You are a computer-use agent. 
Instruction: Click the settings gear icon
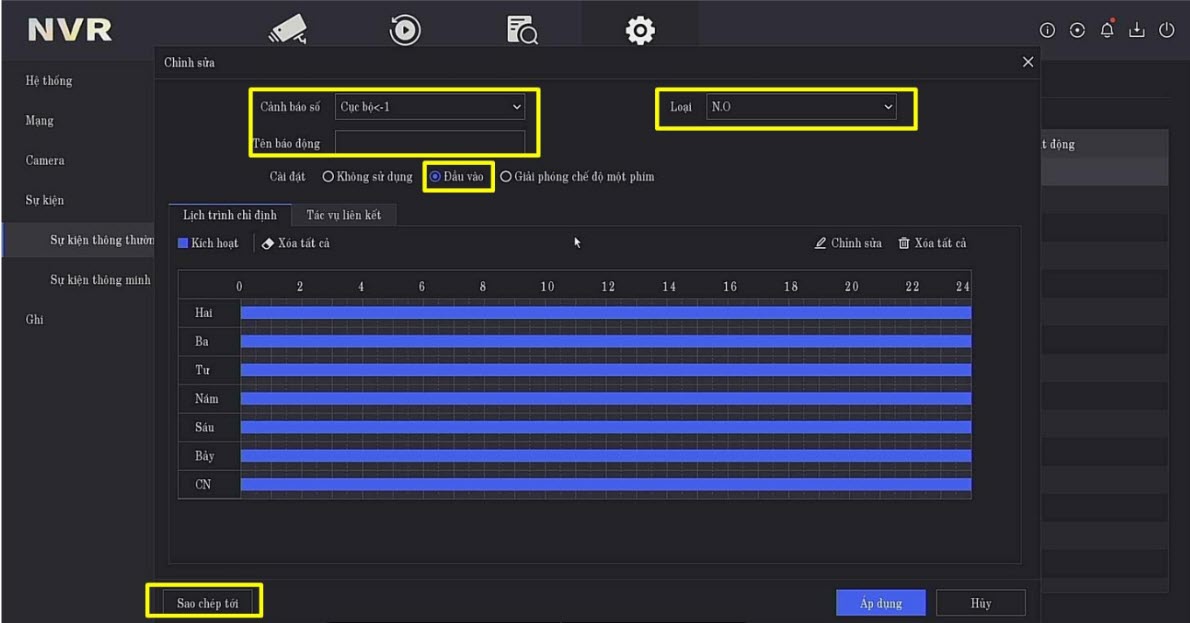click(x=639, y=31)
